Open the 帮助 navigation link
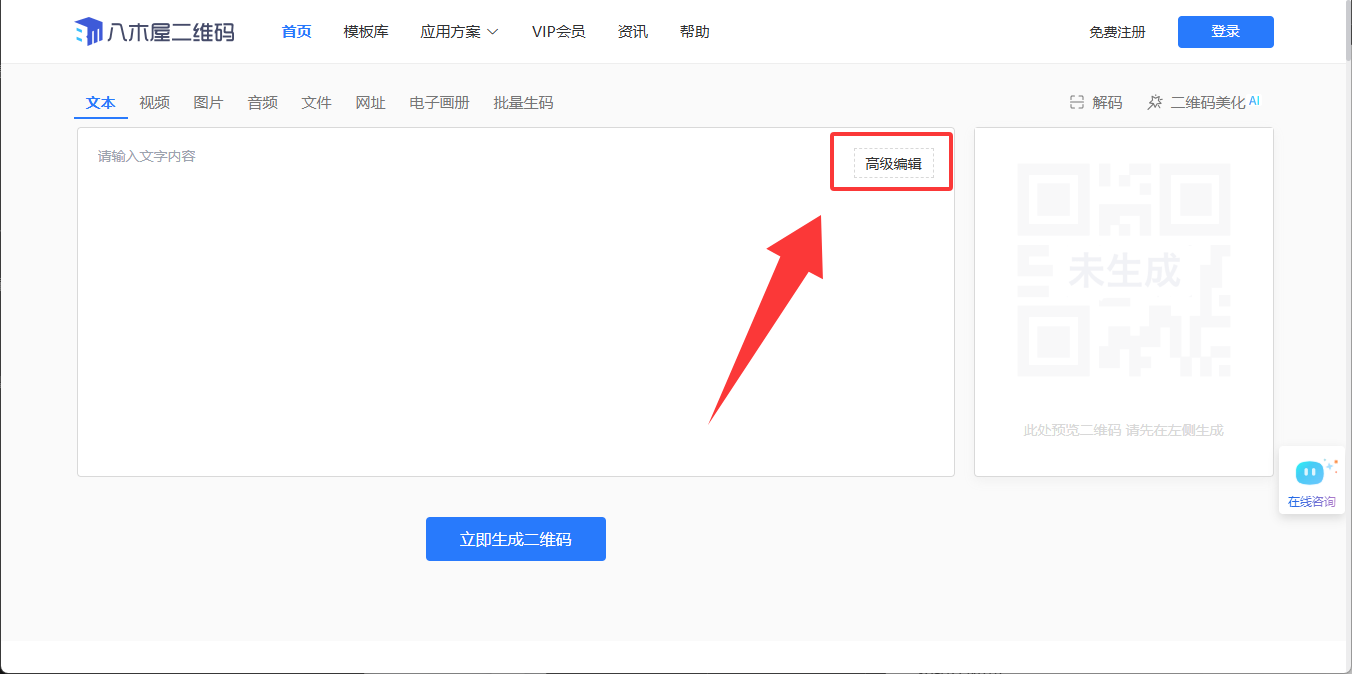The width and height of the screenshot is (1352, 674). (x=694, y=32)
